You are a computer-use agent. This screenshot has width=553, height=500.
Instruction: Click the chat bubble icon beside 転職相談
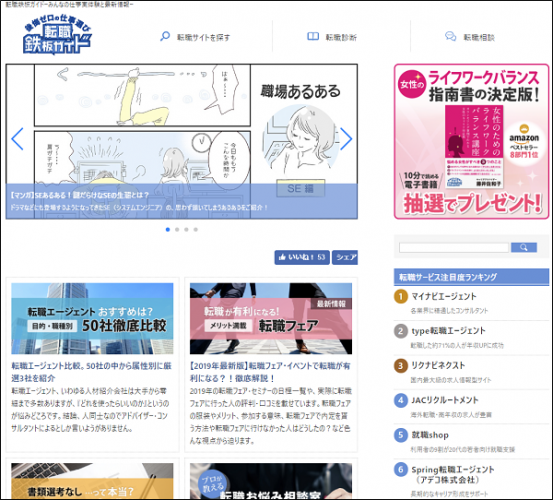[x=450, y=36]
